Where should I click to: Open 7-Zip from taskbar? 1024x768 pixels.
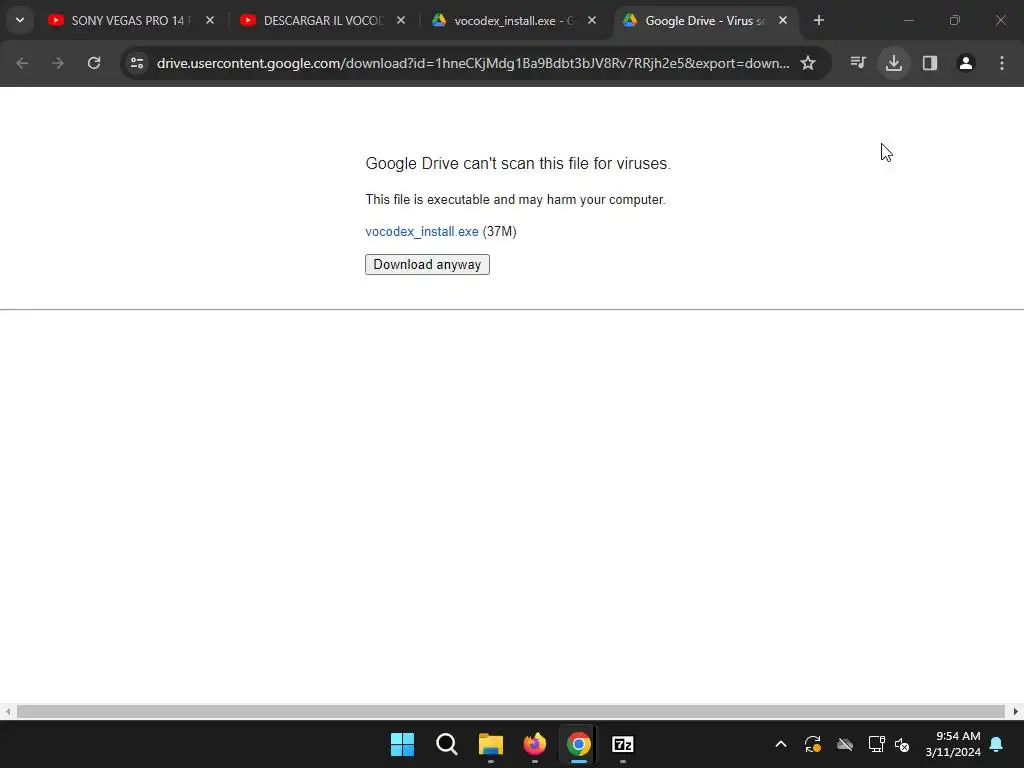point(623,744)
